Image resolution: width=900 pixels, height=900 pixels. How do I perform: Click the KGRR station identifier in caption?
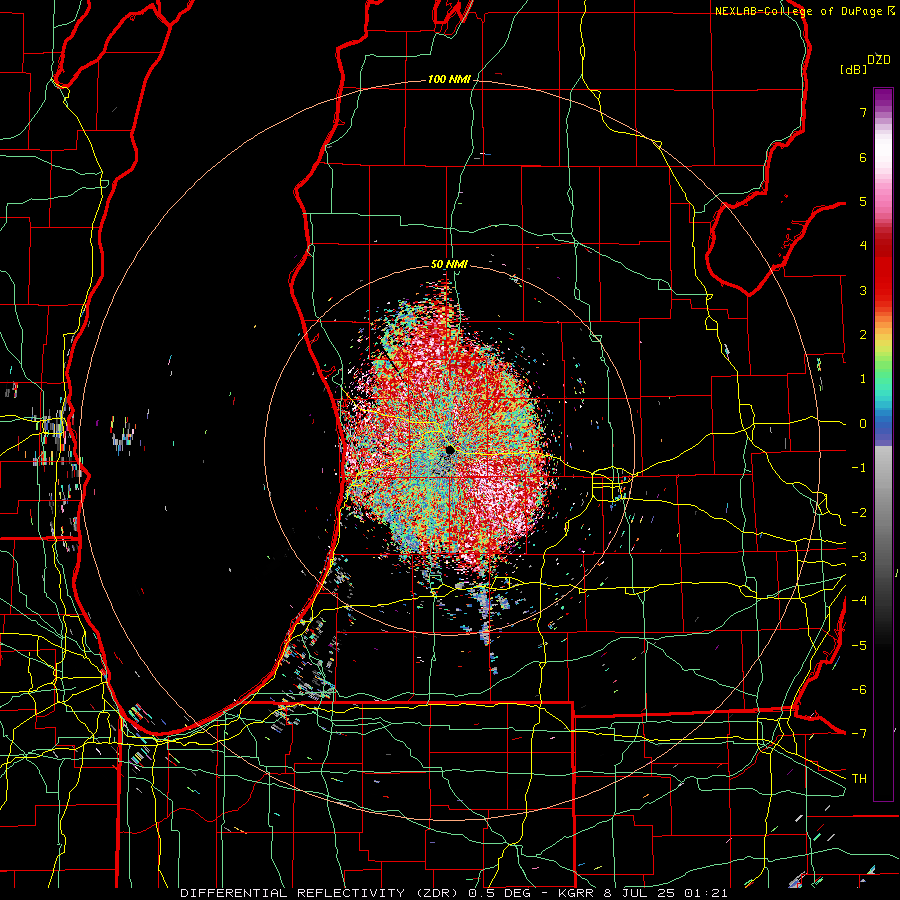tap(577, 893)
